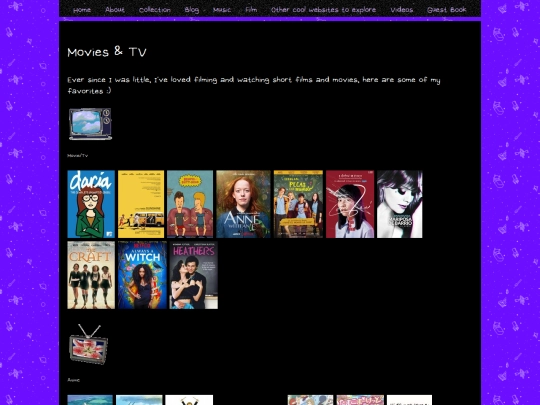This screenshot has height=405, width=540.
Task: Open the yellow Little Miss Sunshine poster
Action: 141,204
